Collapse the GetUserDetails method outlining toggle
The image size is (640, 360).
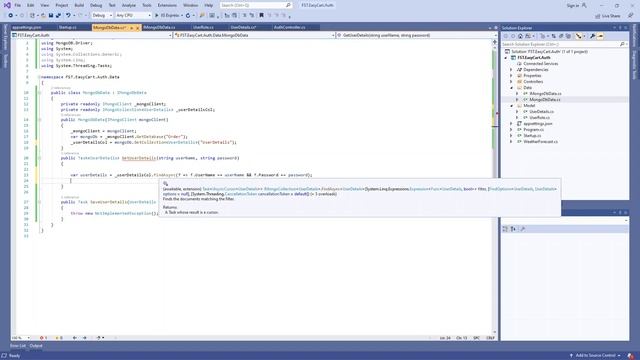coord(40,158)
